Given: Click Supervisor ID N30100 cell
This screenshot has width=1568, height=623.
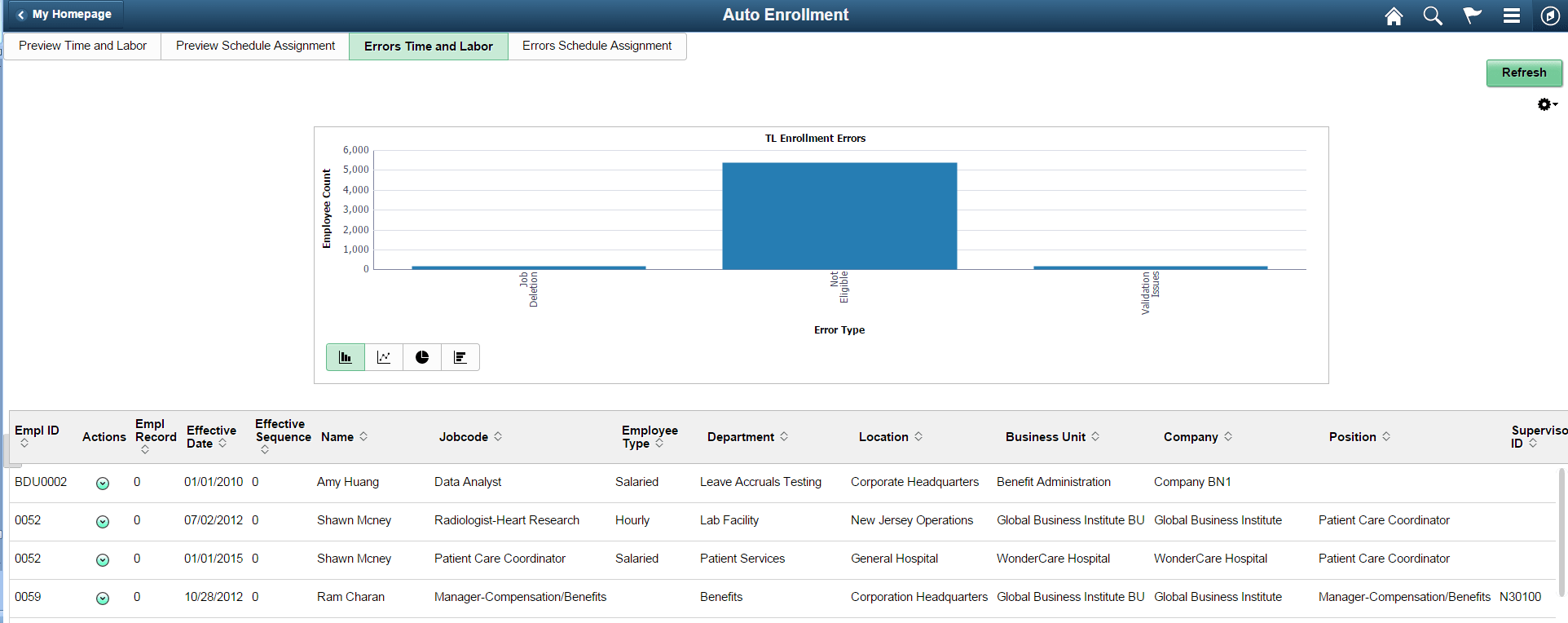Looking at the screenshot, I should point(1520,597).
